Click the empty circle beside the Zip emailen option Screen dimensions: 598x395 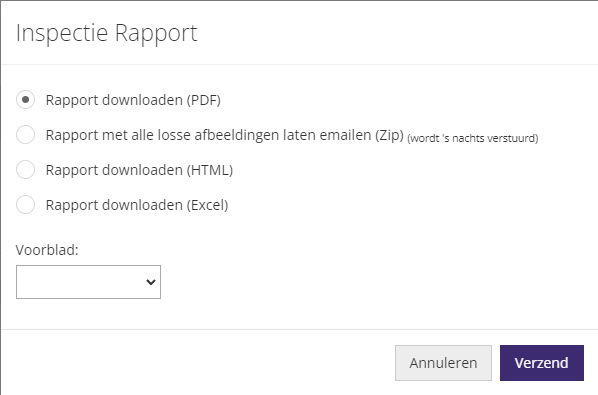[26, 135]
